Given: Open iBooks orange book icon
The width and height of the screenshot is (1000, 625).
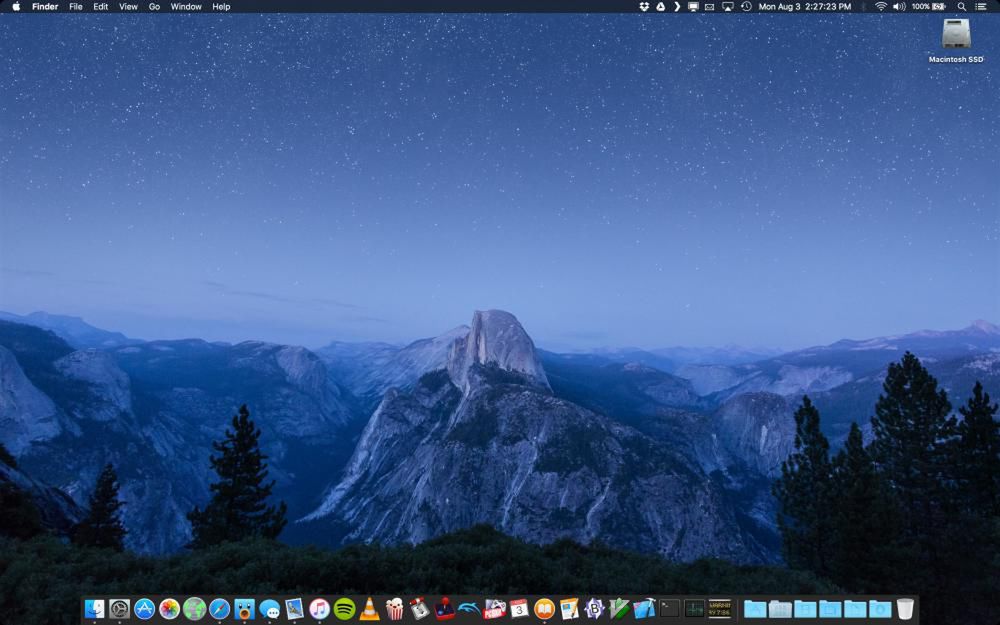Looking at the screenshot, I should pos(544,608).
